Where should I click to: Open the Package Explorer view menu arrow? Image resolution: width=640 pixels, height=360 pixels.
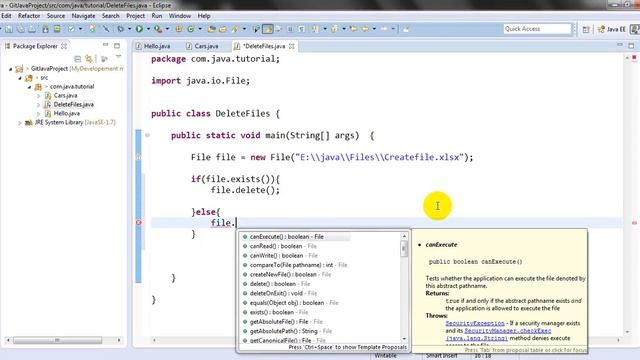pyautogui.click(x=118, y=57)
